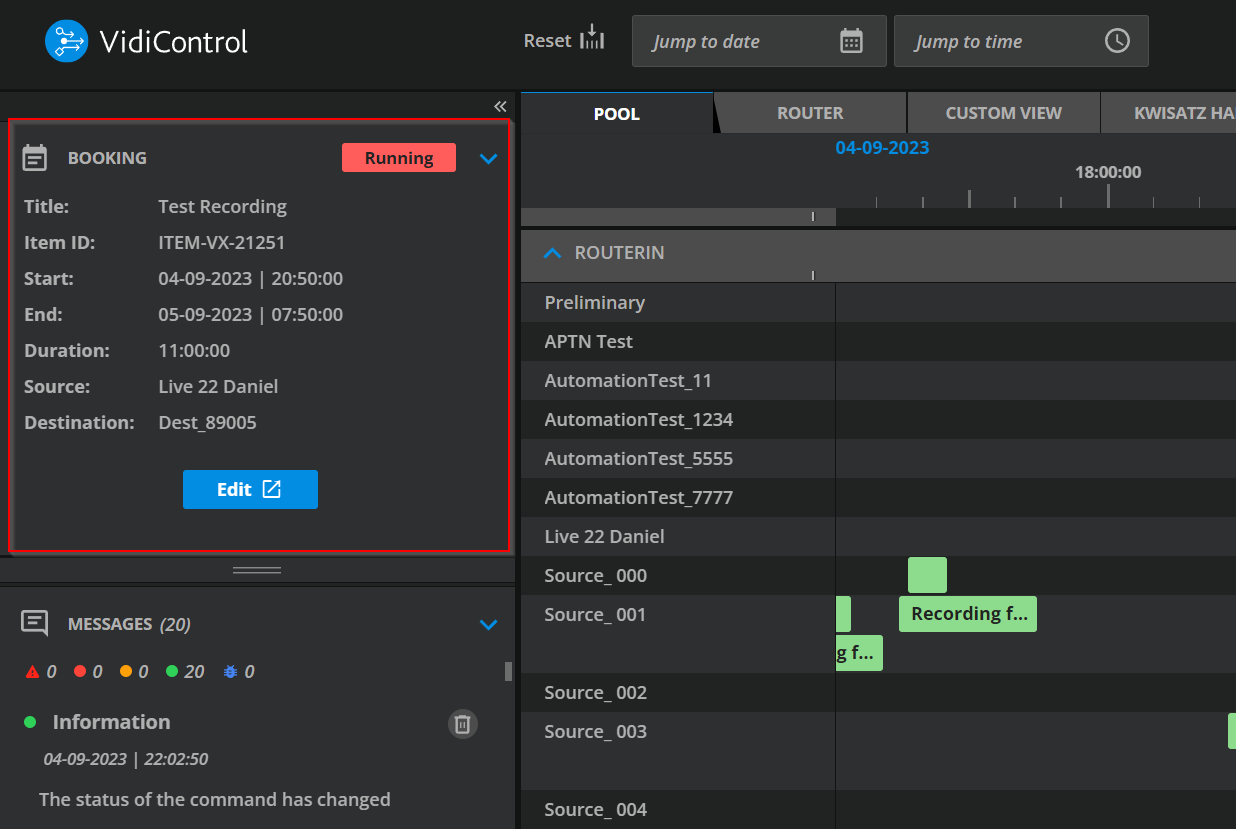
Task: Collapse the Messages panel chevron
Action: pos(488,625)
